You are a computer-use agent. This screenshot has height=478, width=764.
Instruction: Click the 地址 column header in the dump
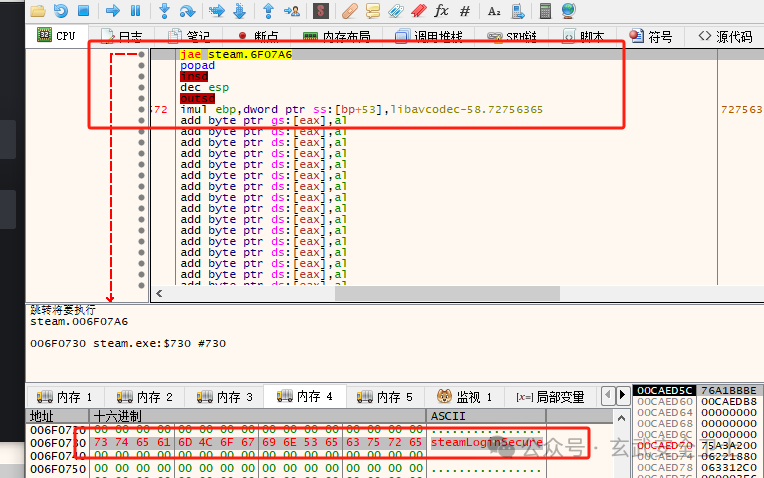[57, 416]
